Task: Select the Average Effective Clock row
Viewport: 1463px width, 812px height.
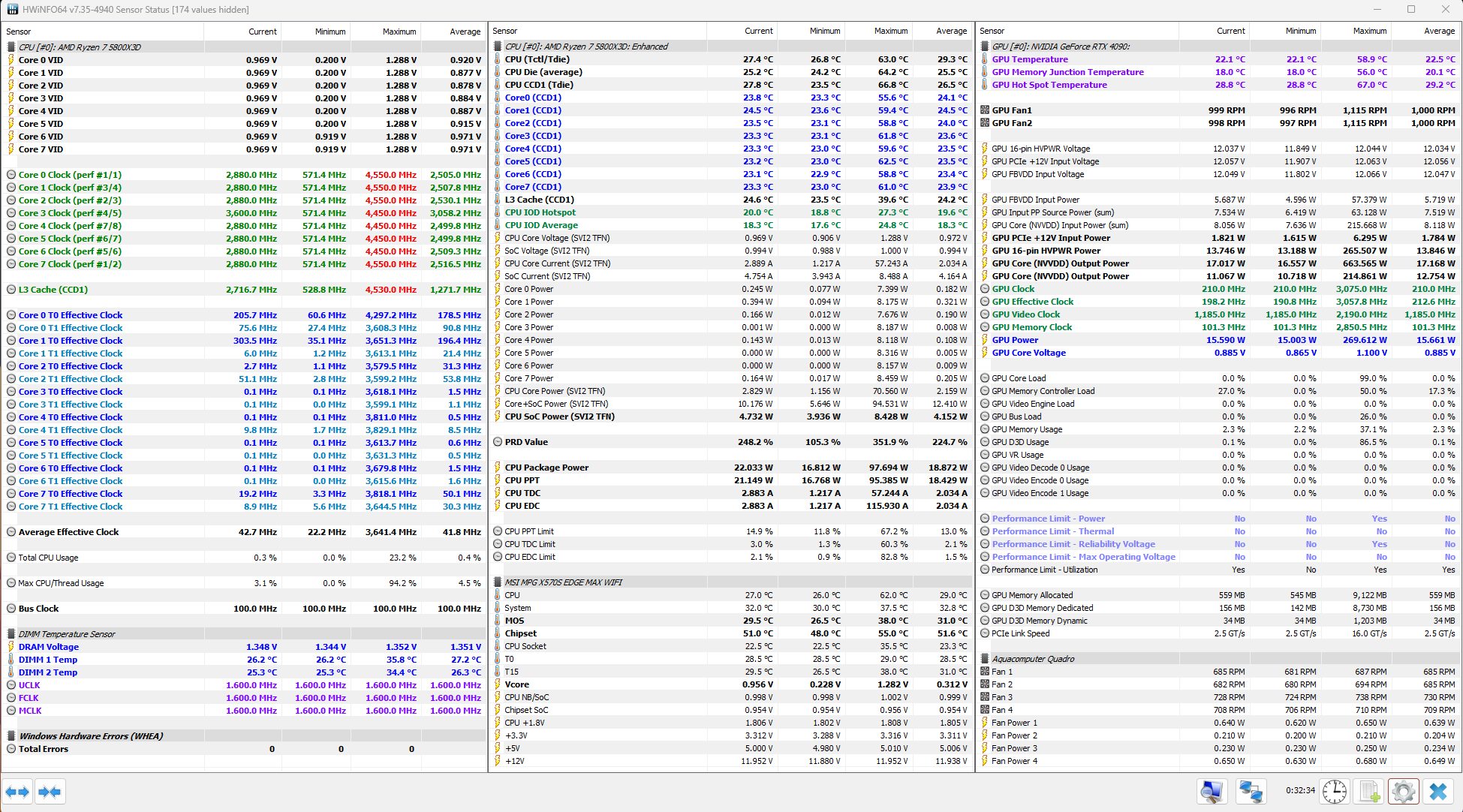Action: 68,532
